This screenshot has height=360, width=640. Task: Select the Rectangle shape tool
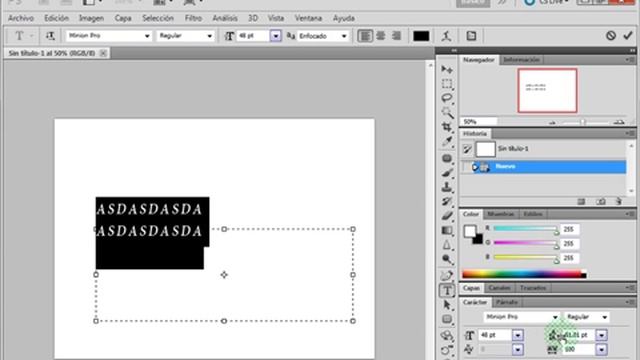click(x=447, y=319)
